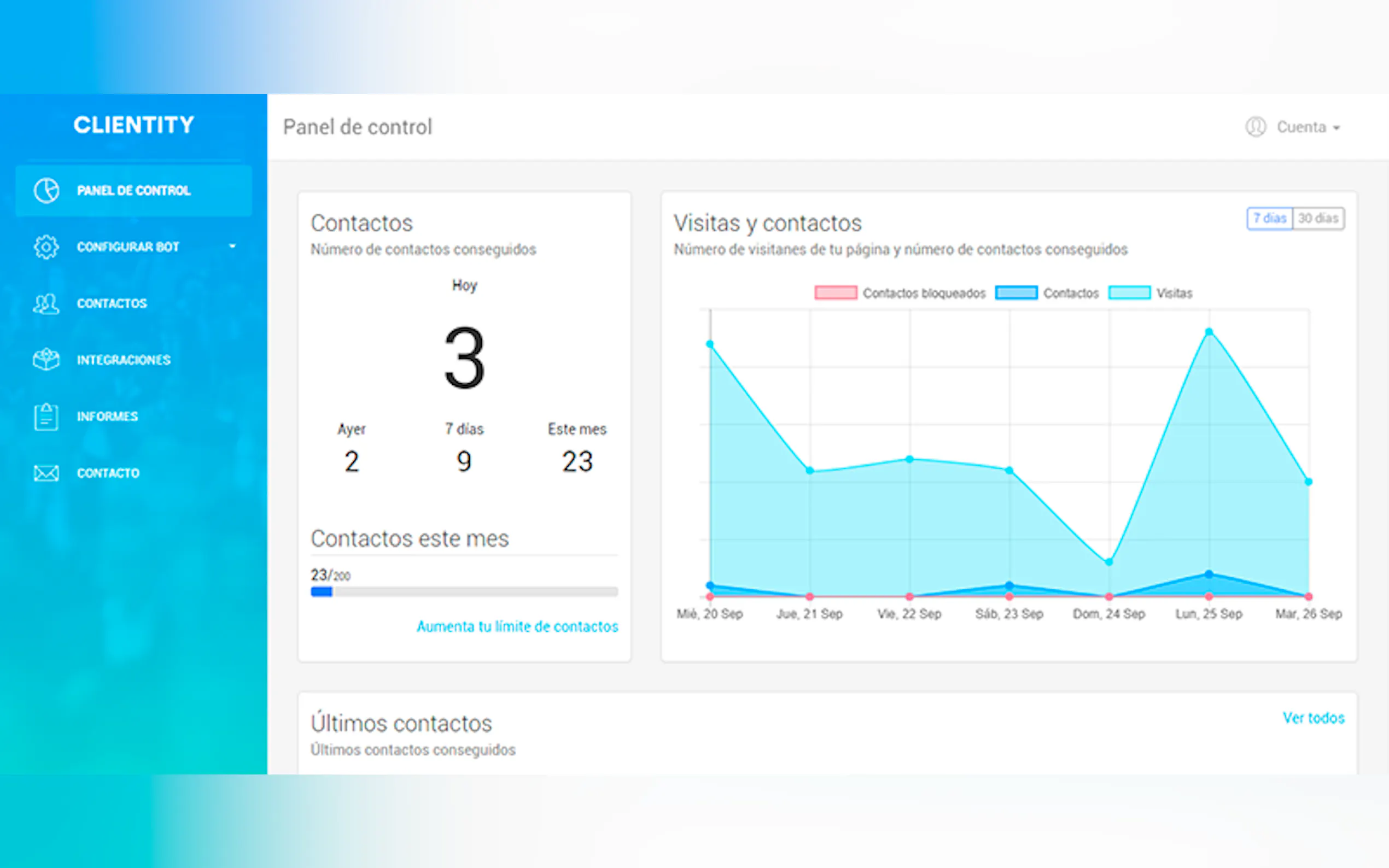Click the CLIENTITY logo
The image size is (1389, 868).
point(134,125)
